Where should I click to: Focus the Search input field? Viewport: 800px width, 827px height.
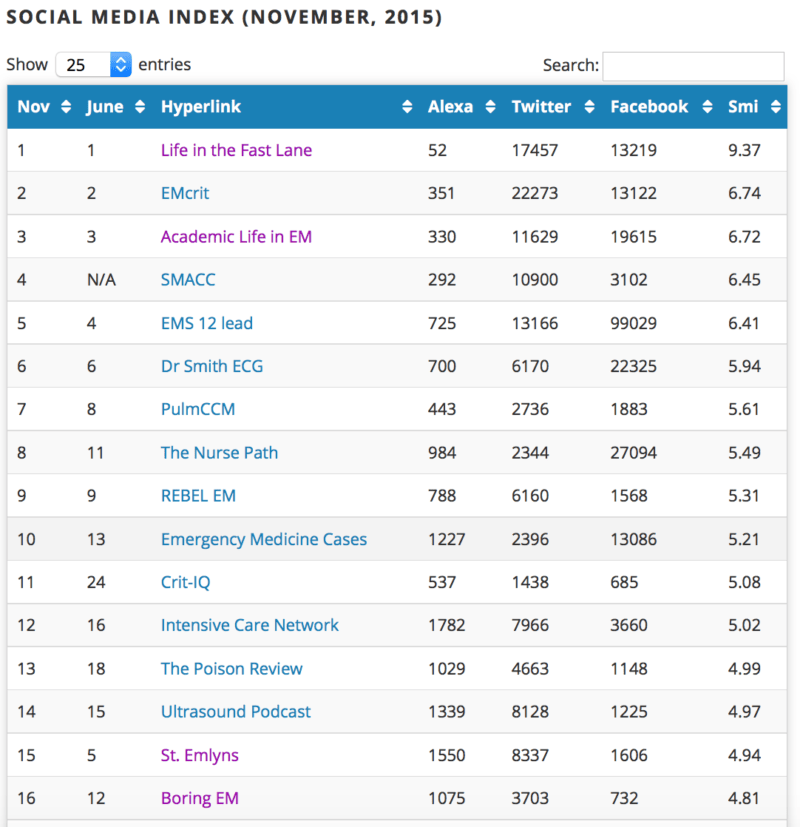pos(693,66)
